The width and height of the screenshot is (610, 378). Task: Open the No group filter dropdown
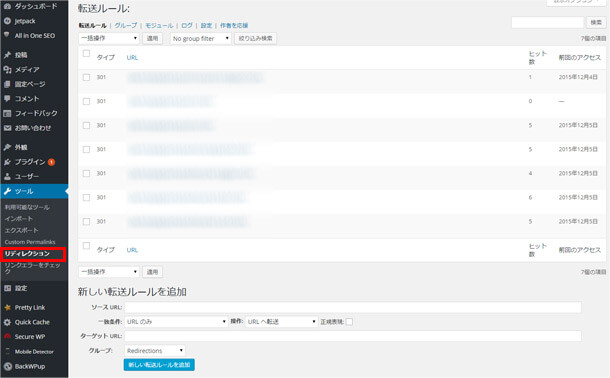pos(201,38)
